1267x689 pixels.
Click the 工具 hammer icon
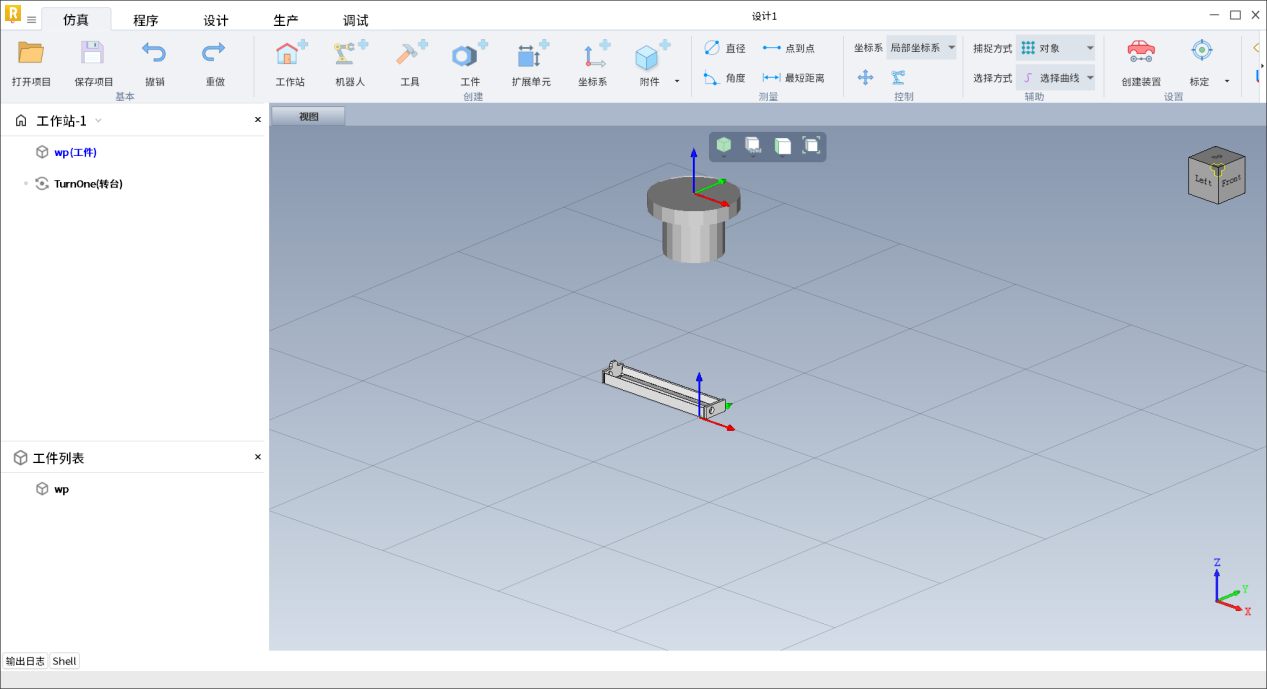pyautogui.click(x=410, y=55)
